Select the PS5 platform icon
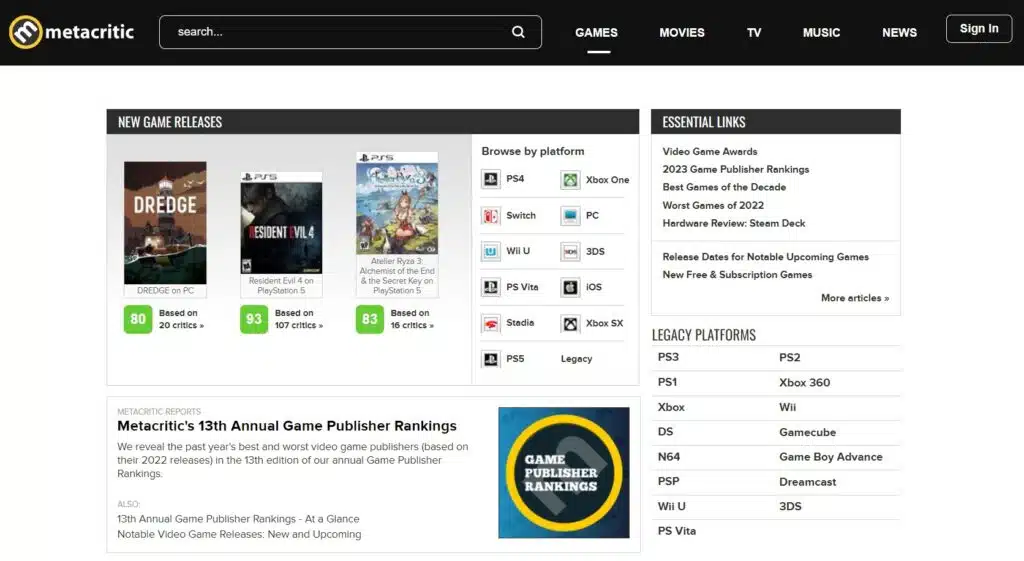 (x=490, y=359)
